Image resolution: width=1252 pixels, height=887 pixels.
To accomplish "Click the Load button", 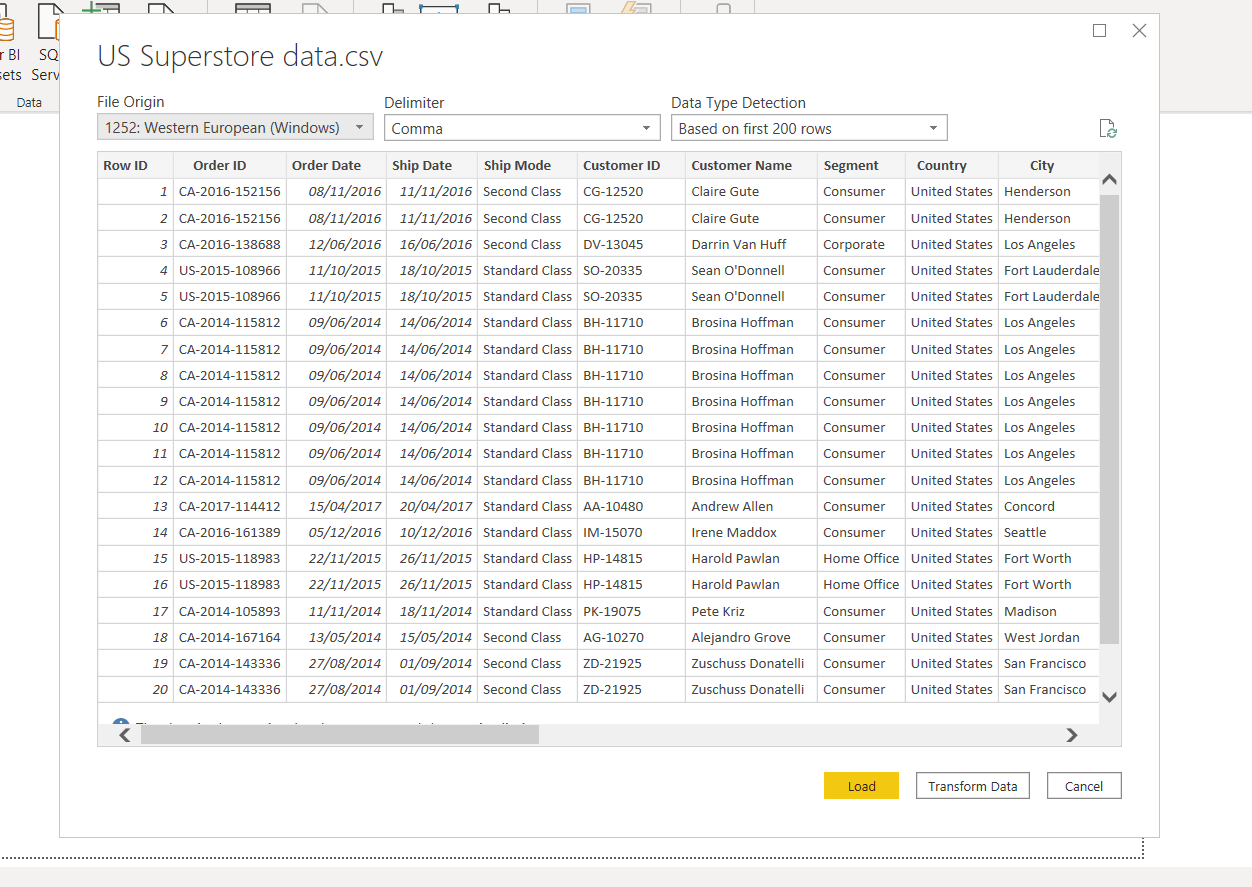I will 861,786.
